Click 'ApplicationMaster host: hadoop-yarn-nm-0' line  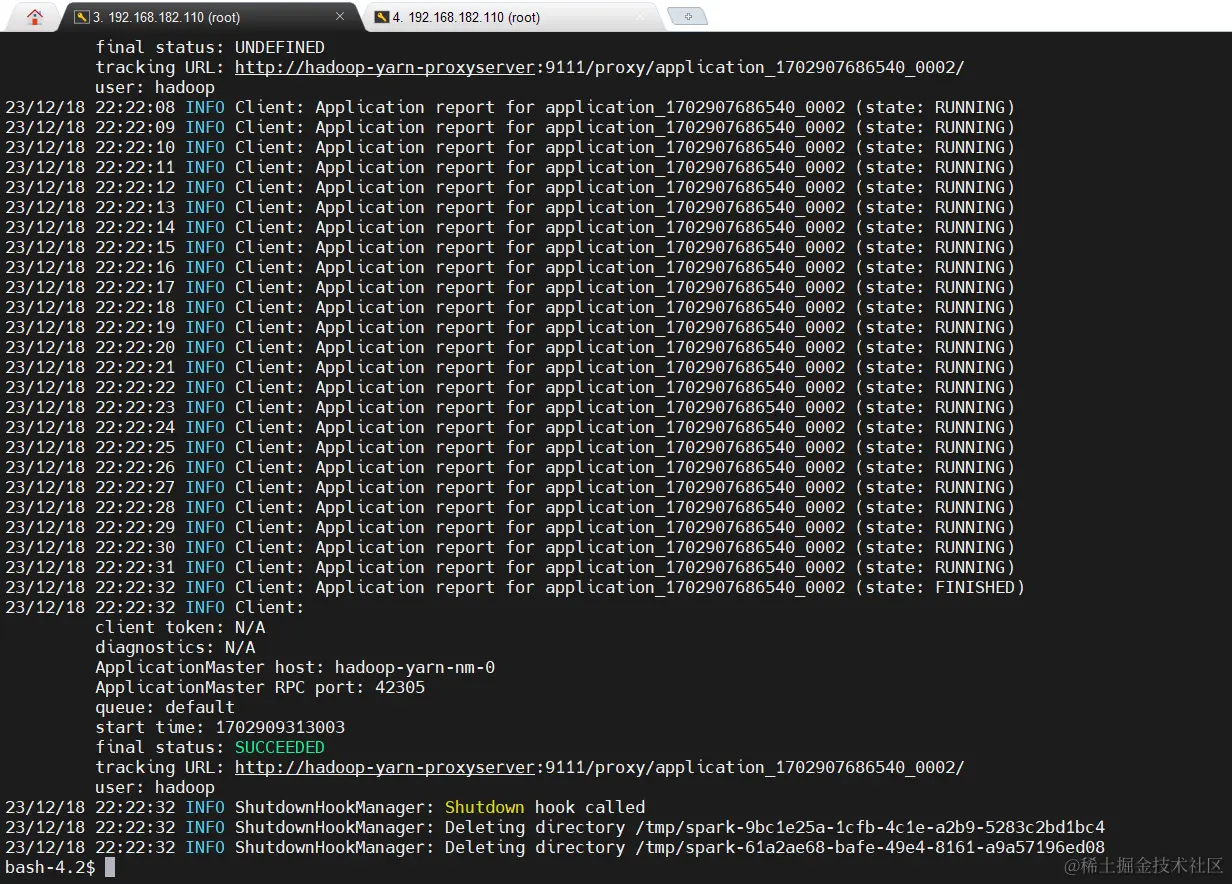(295, 667)
